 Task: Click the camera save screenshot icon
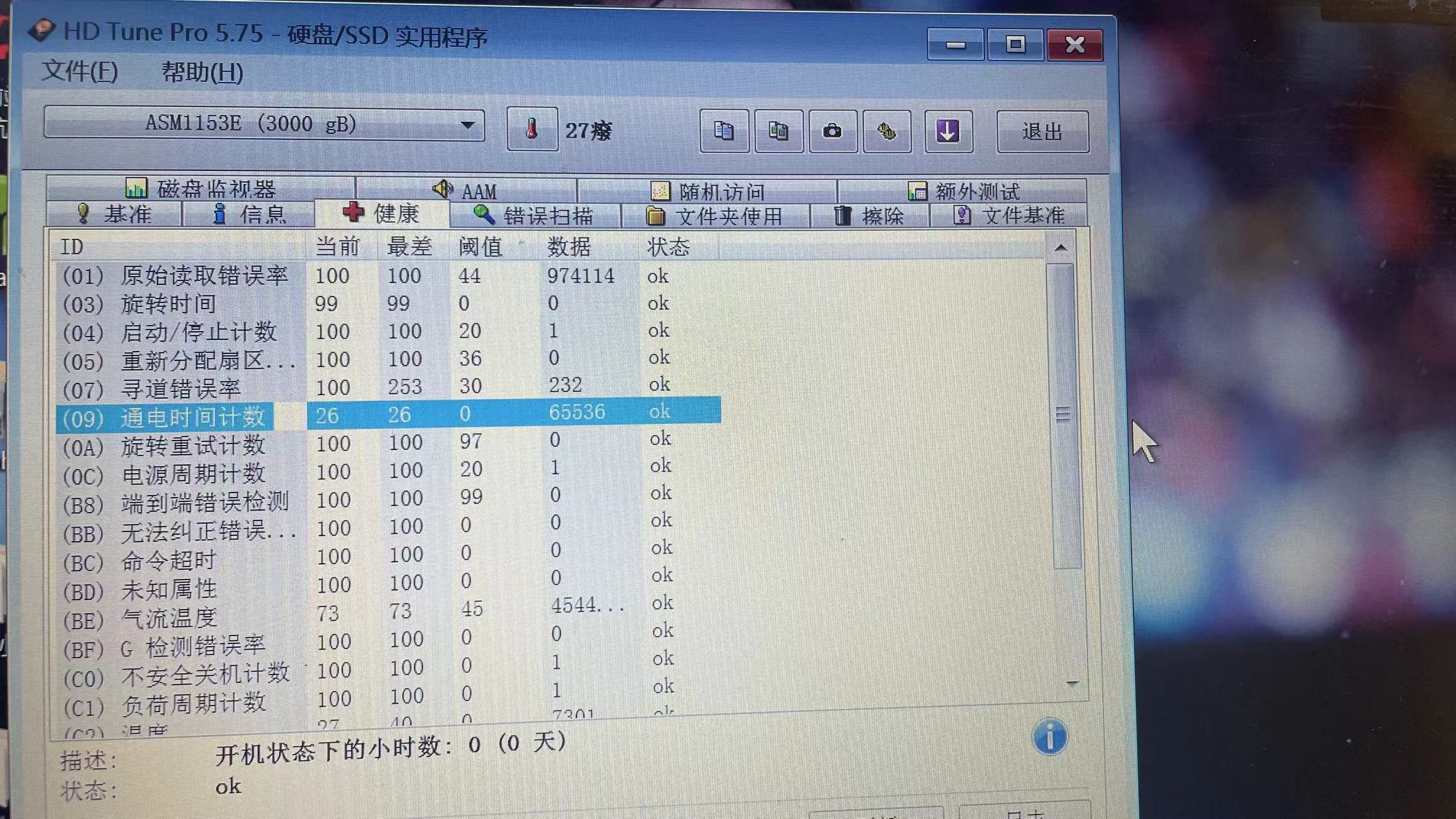(833, 131)
